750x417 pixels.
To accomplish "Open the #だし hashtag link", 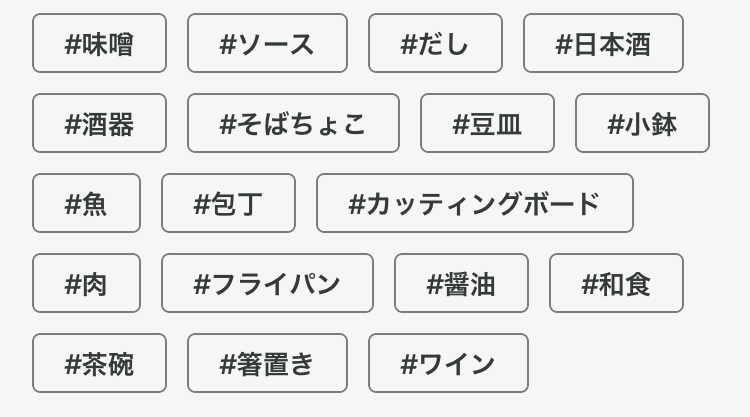I will [x=435, y=44].
